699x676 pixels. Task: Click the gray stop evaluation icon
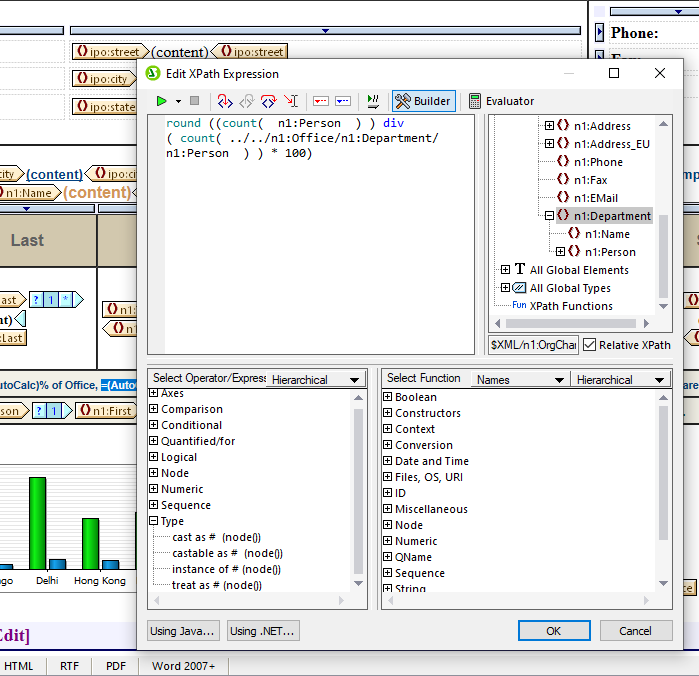tap(195, 101)
